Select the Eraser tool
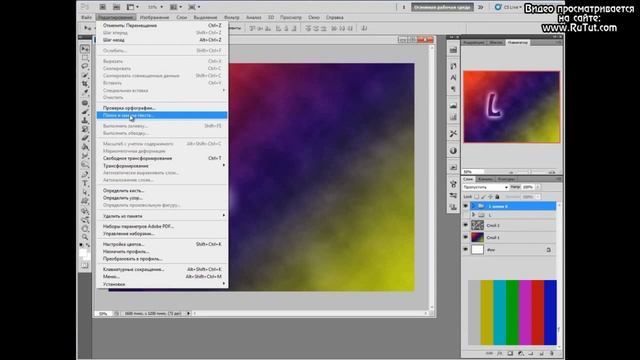640x360 pixels. [x=85, y=138]
